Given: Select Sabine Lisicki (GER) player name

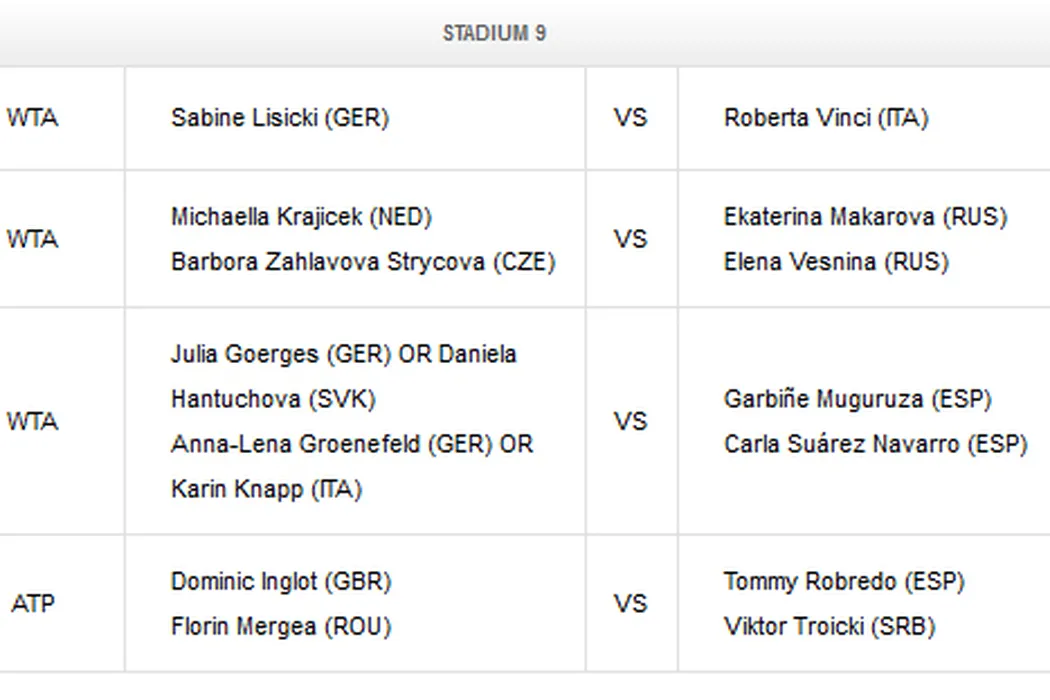Looking at the screenshot, I should click(279, 118).
